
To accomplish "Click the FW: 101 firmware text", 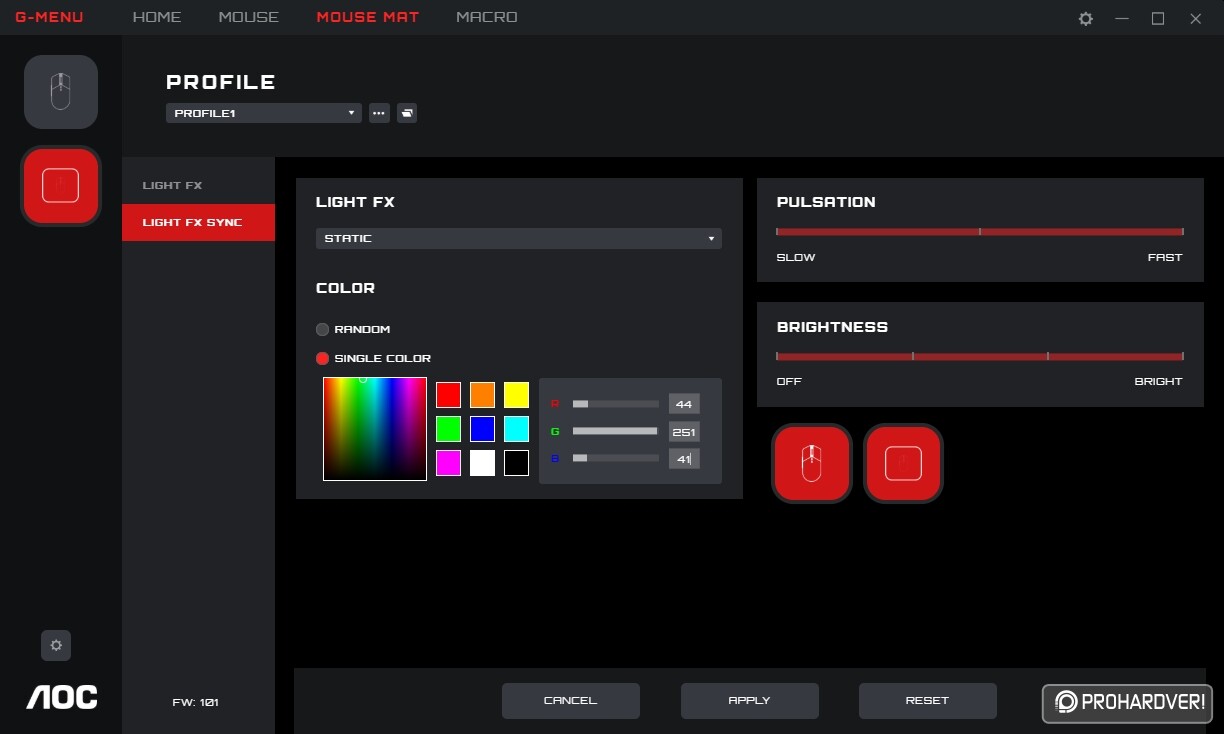I will click(x=196, y=702).
